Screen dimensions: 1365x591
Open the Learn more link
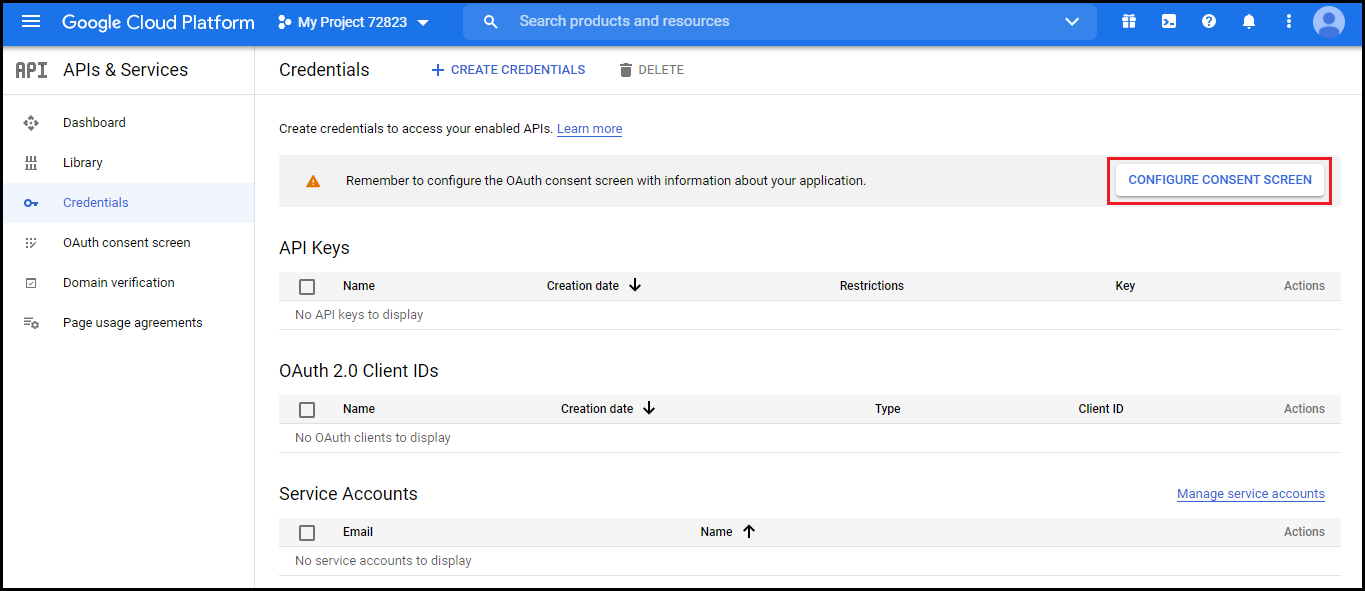(590, 129)
